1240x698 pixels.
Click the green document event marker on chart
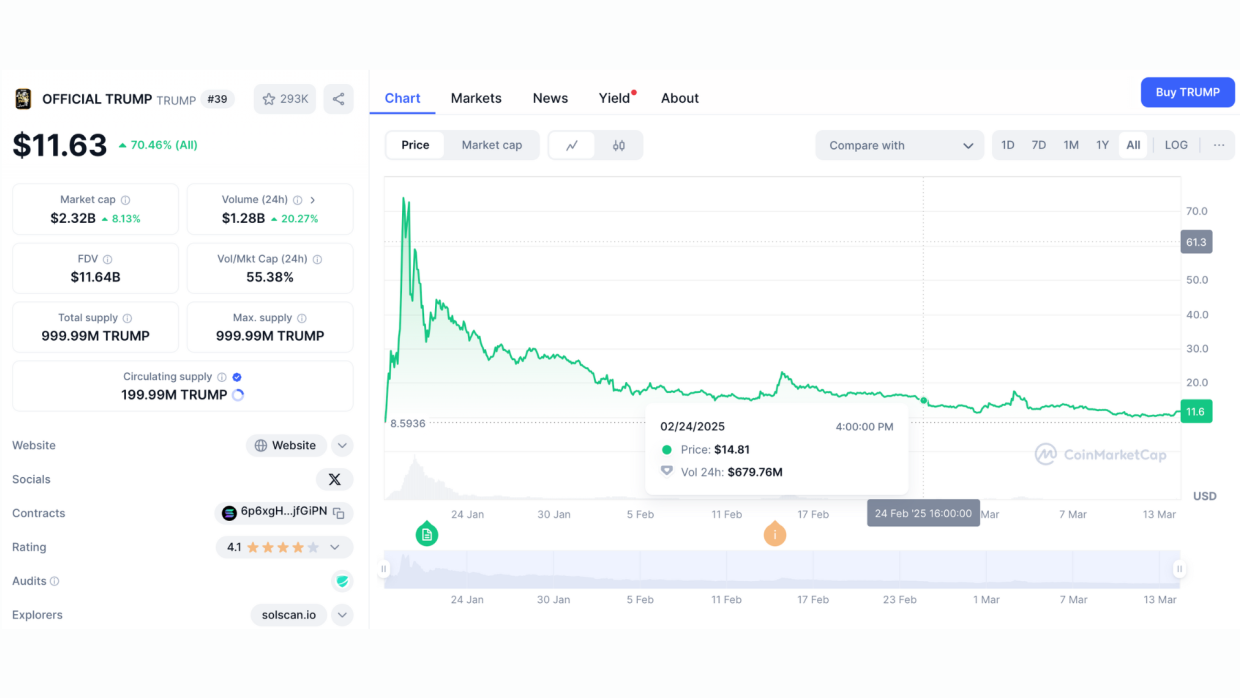coord(427,534)
